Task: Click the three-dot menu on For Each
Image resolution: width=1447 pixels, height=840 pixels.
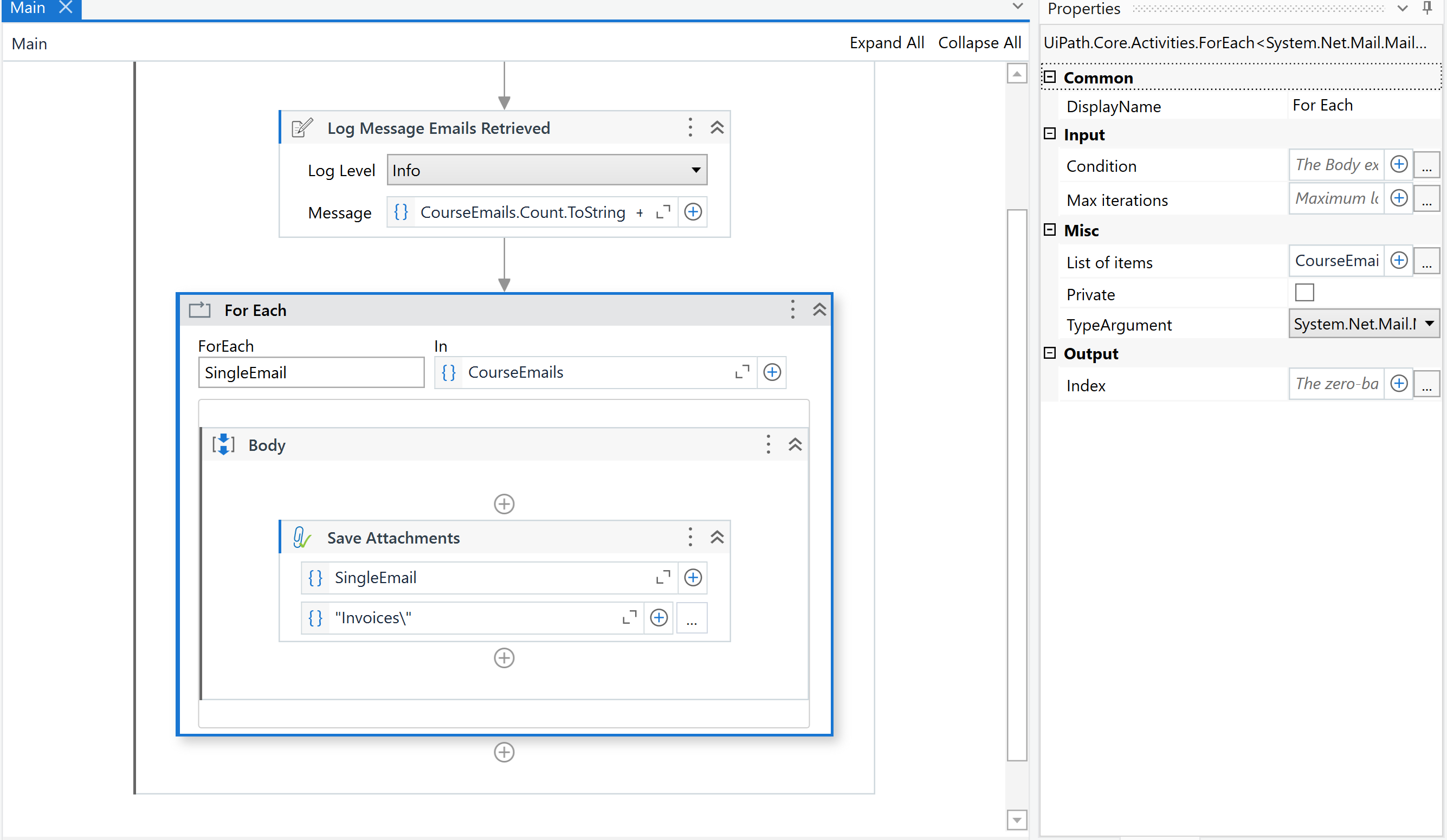Action: (x=792, y=309)
